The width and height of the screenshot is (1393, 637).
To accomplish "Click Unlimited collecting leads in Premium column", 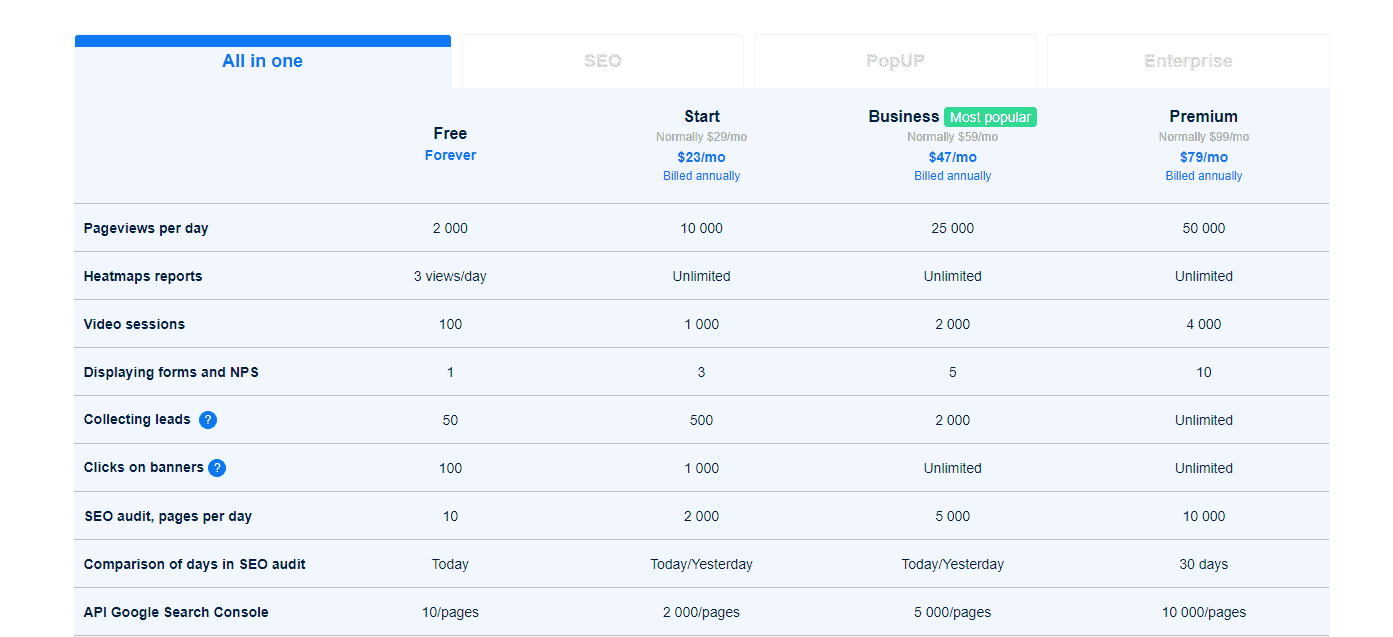I will pos(1204,420).
